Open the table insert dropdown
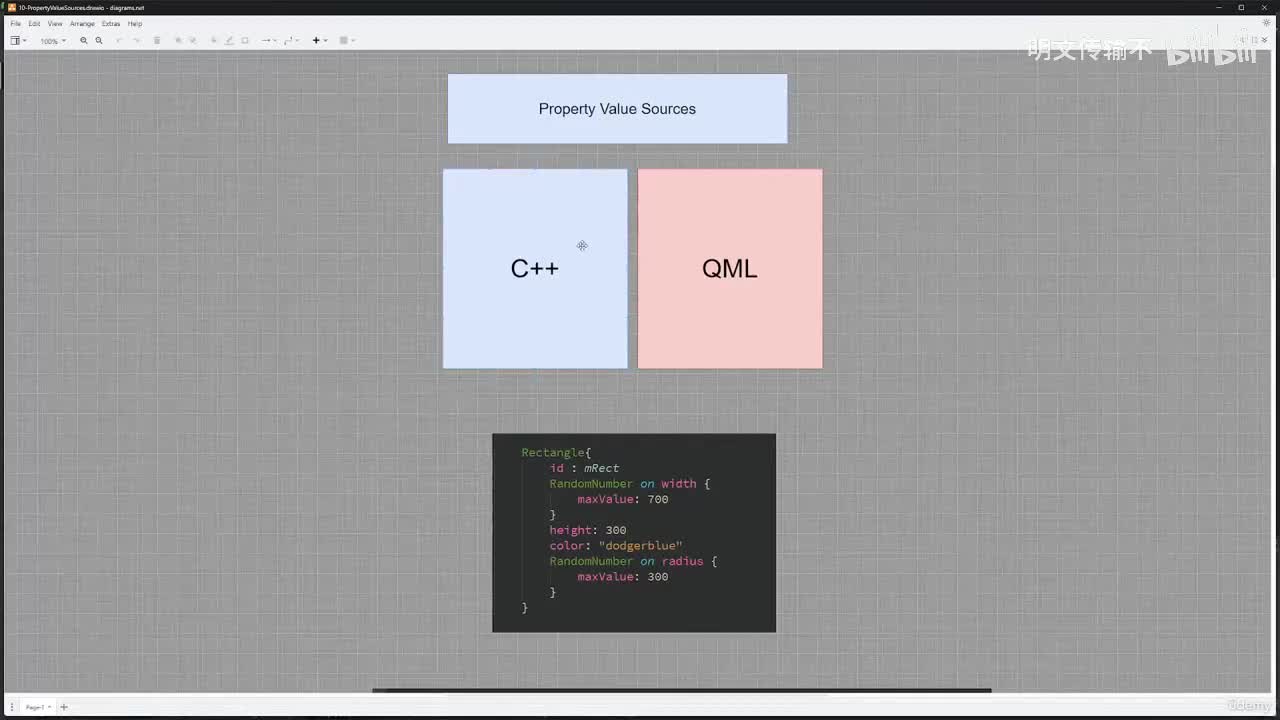 click(347, 41)
